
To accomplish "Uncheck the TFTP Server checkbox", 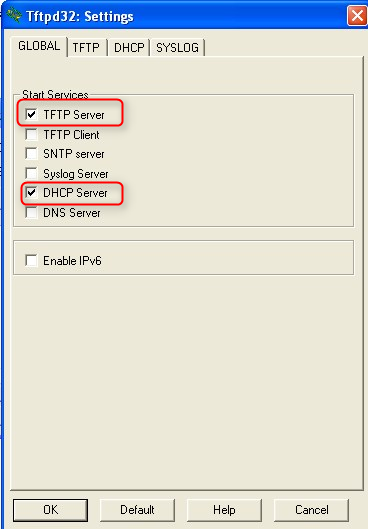I will (x=31, y=115).
